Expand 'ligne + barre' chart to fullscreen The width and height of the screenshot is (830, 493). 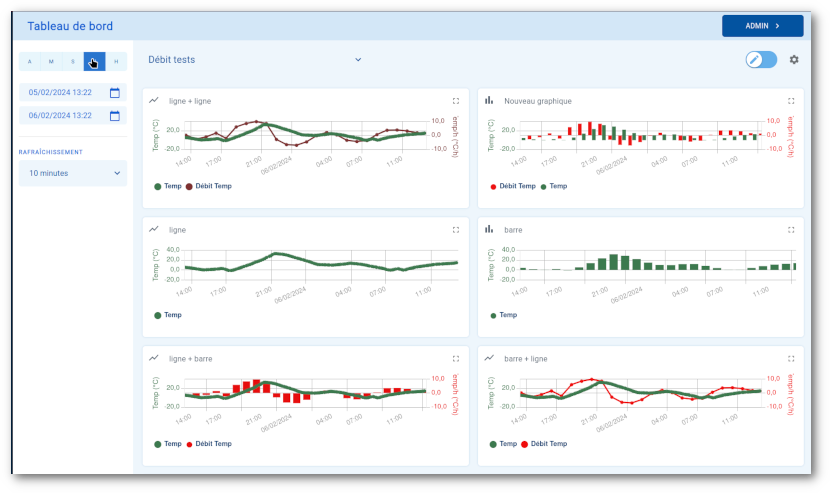point(456,357)
